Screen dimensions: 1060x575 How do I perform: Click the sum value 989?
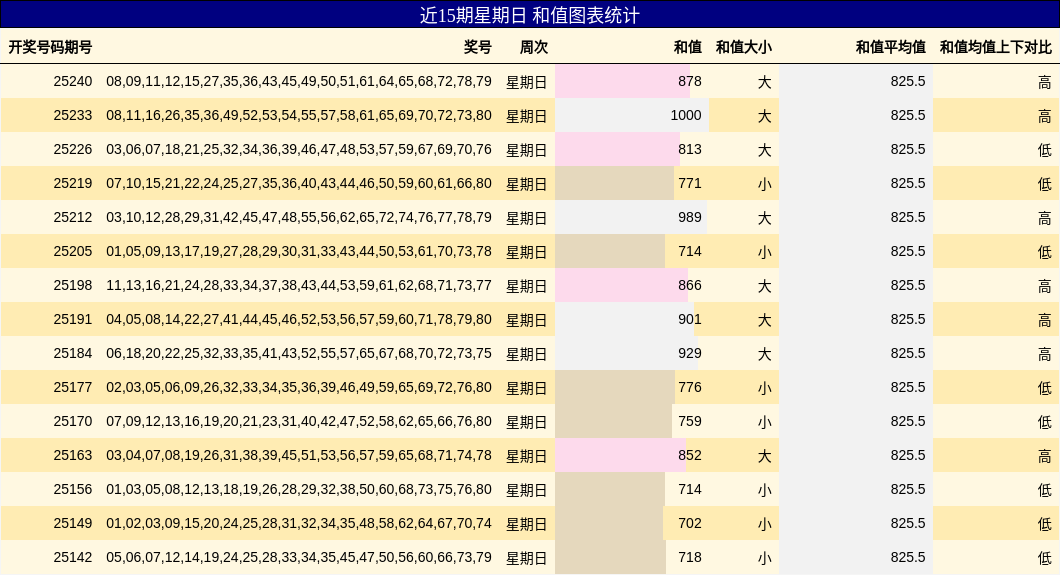pos(690,218)
